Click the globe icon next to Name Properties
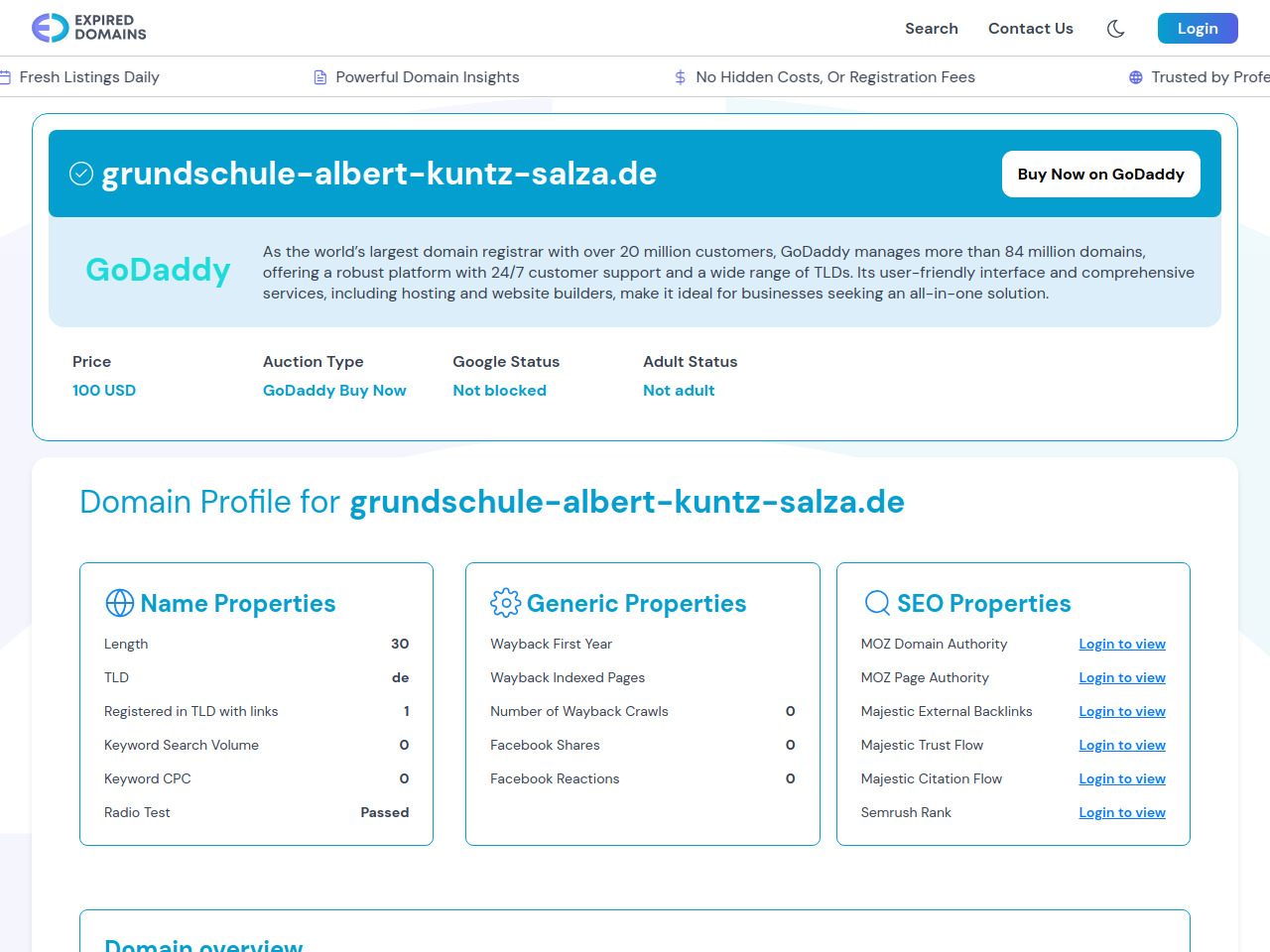The image size is (1270, 952). (120, 603)
